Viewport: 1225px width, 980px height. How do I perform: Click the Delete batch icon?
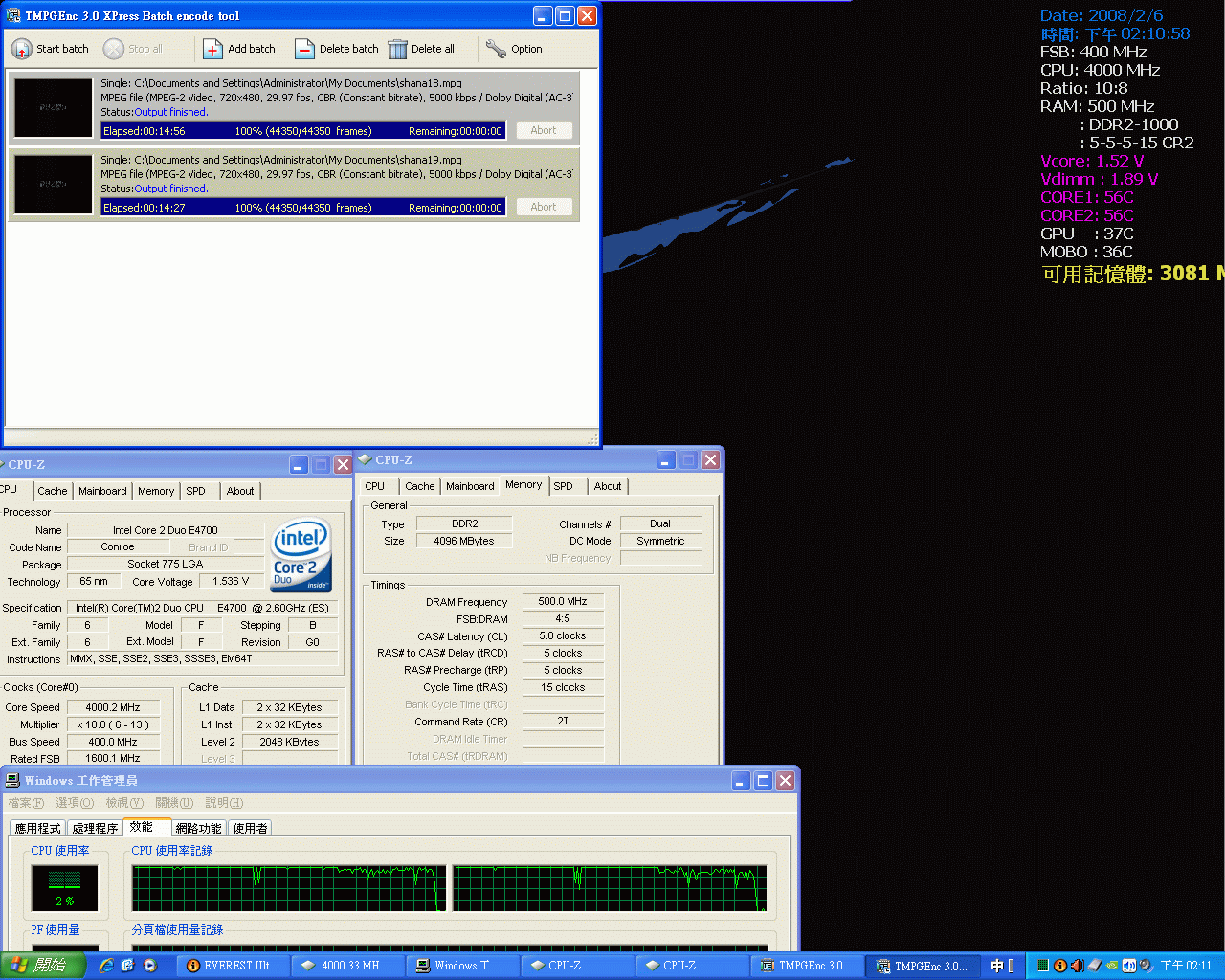(x=304, y=49)
